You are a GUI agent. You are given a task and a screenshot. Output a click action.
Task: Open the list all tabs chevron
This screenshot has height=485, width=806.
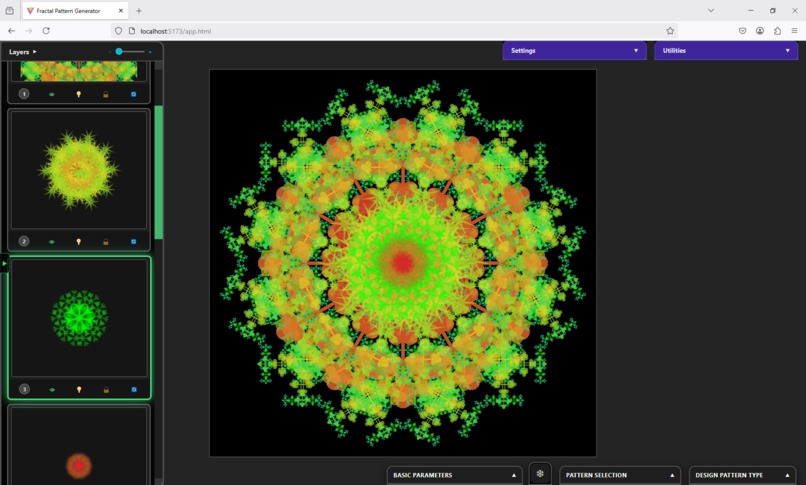(x=711, y=10)
